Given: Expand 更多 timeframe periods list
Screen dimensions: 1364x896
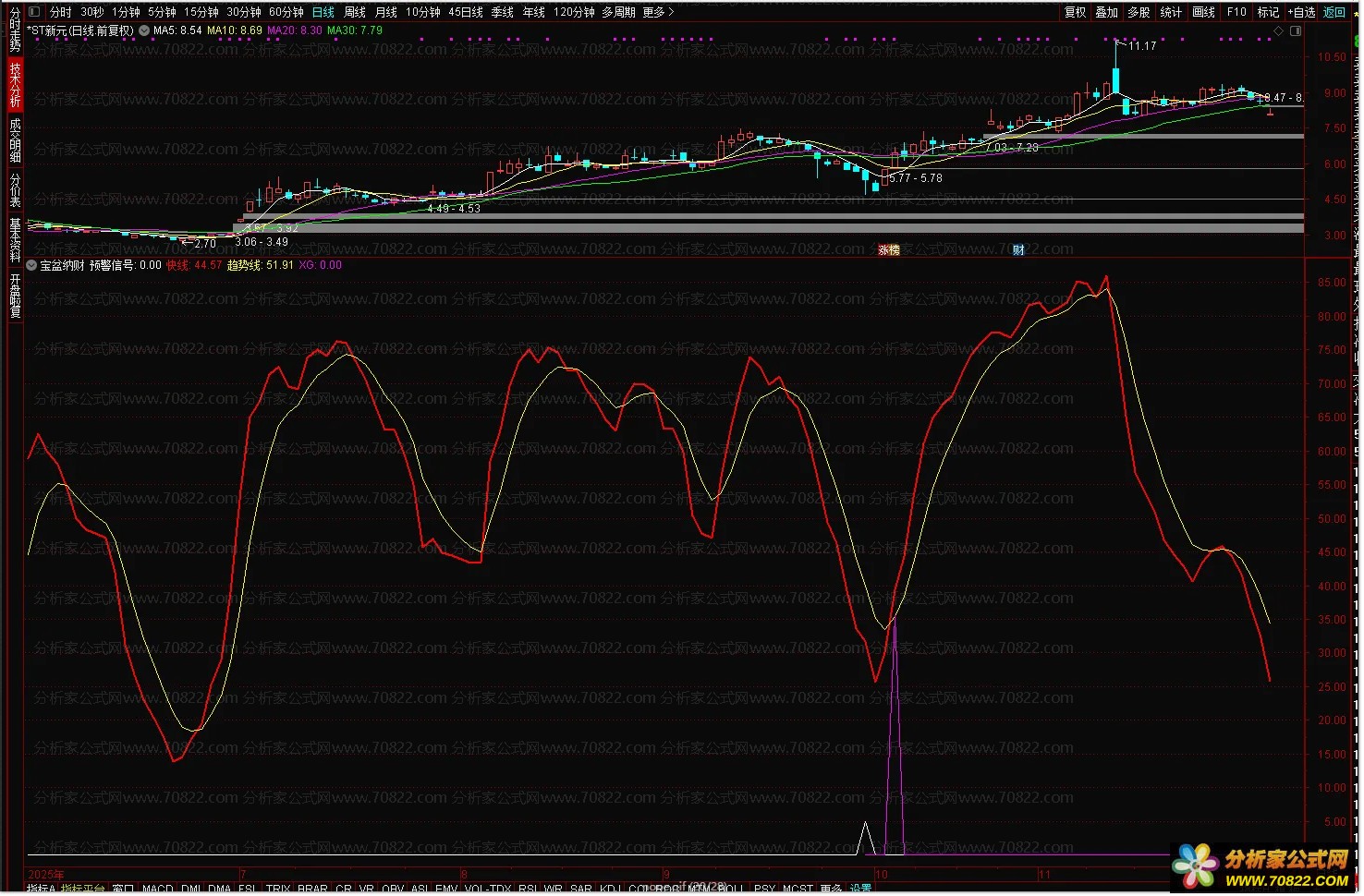Looking at the screenshot, I should point(658,12).
